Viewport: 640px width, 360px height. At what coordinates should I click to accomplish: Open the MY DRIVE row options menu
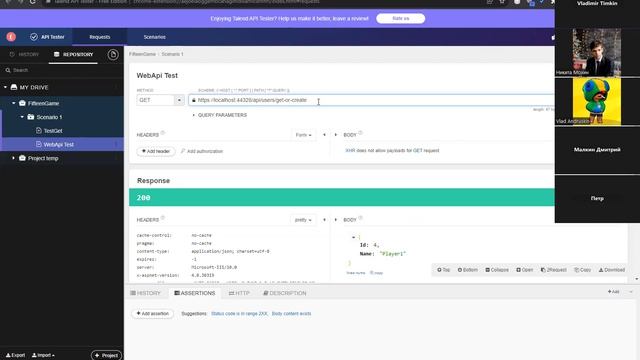tap(116, 87)
